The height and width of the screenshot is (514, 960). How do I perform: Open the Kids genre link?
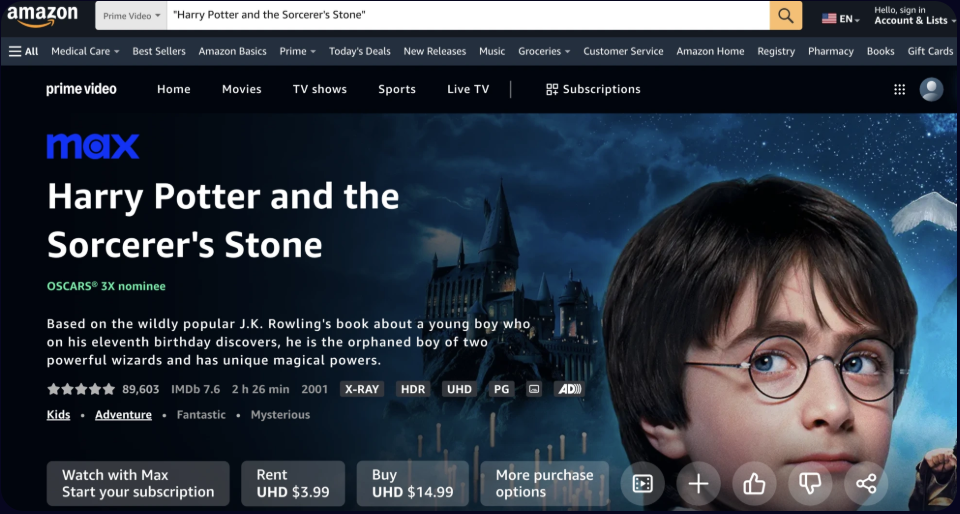[x=59, y=415]
